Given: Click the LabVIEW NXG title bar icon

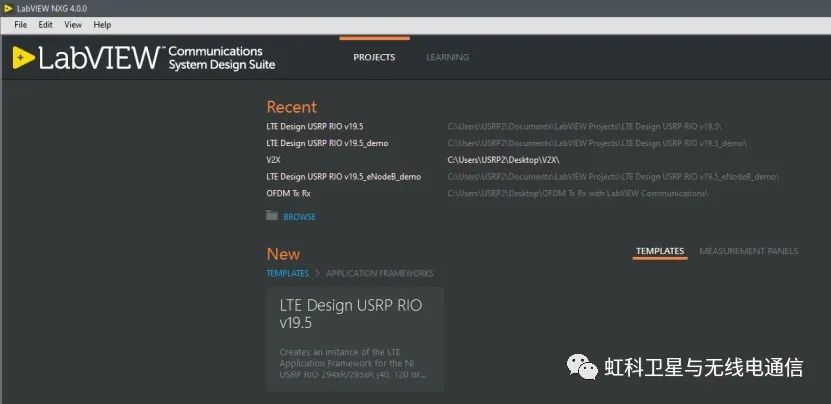Looking at the screenshot, I should [8, 8].
